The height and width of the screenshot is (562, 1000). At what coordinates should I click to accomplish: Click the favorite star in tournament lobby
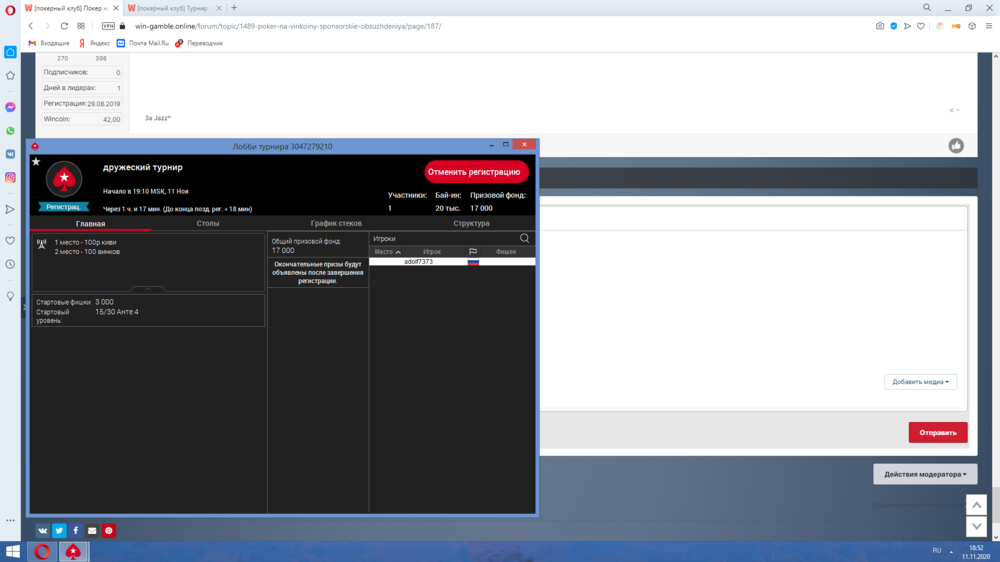36,161
